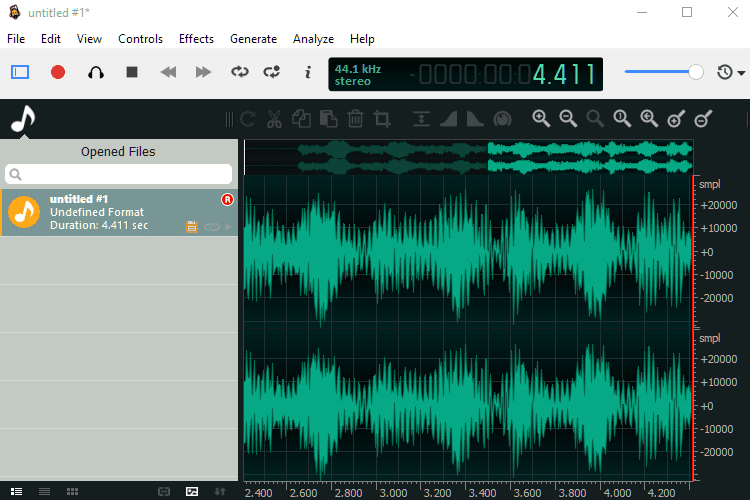Image resolution: width=750 pixels, height=500 pixels.
Task: Cut selection with the scissors icon
Action: (275, 119)
